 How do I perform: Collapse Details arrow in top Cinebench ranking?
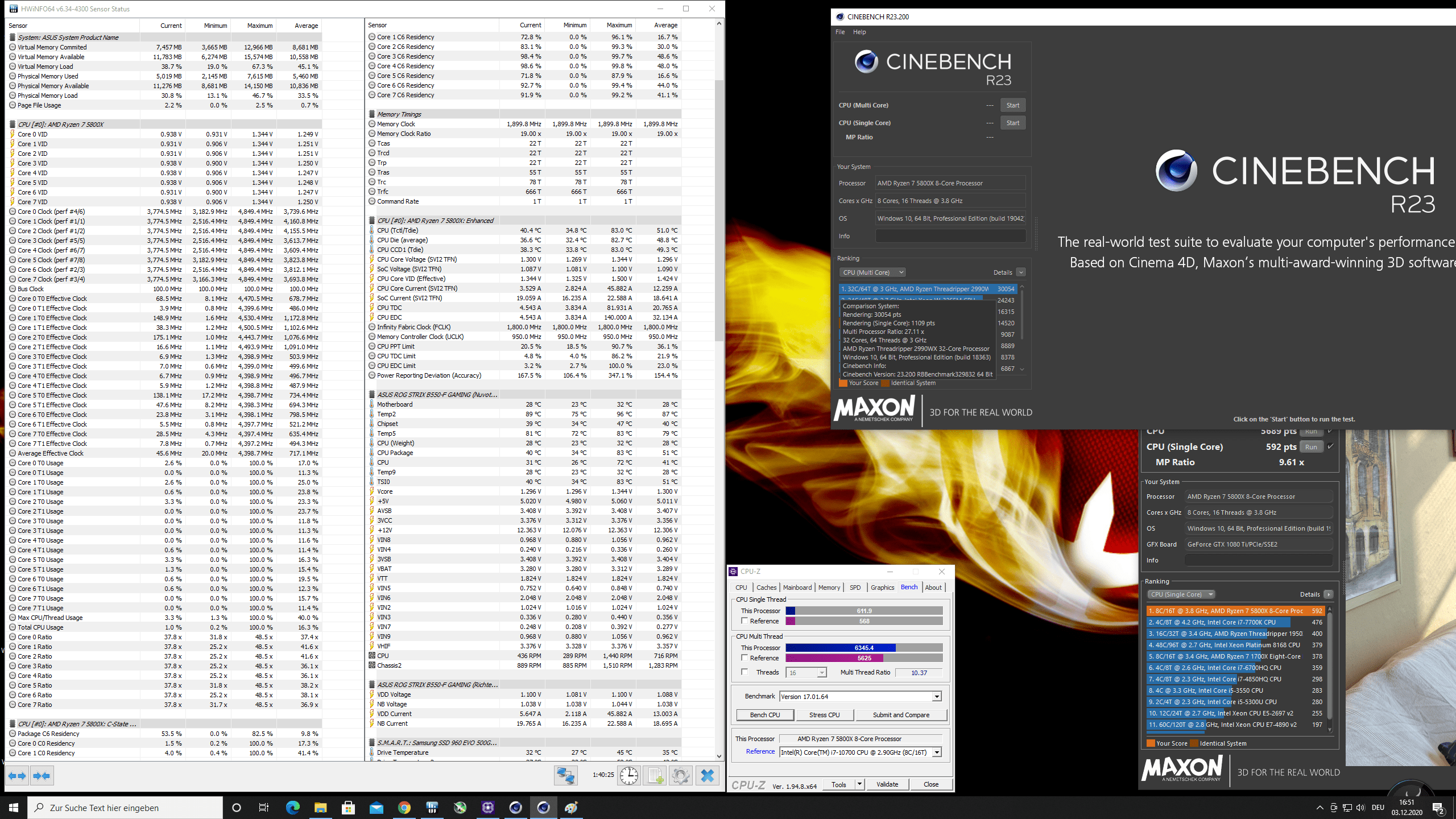tap(1021, 272)
